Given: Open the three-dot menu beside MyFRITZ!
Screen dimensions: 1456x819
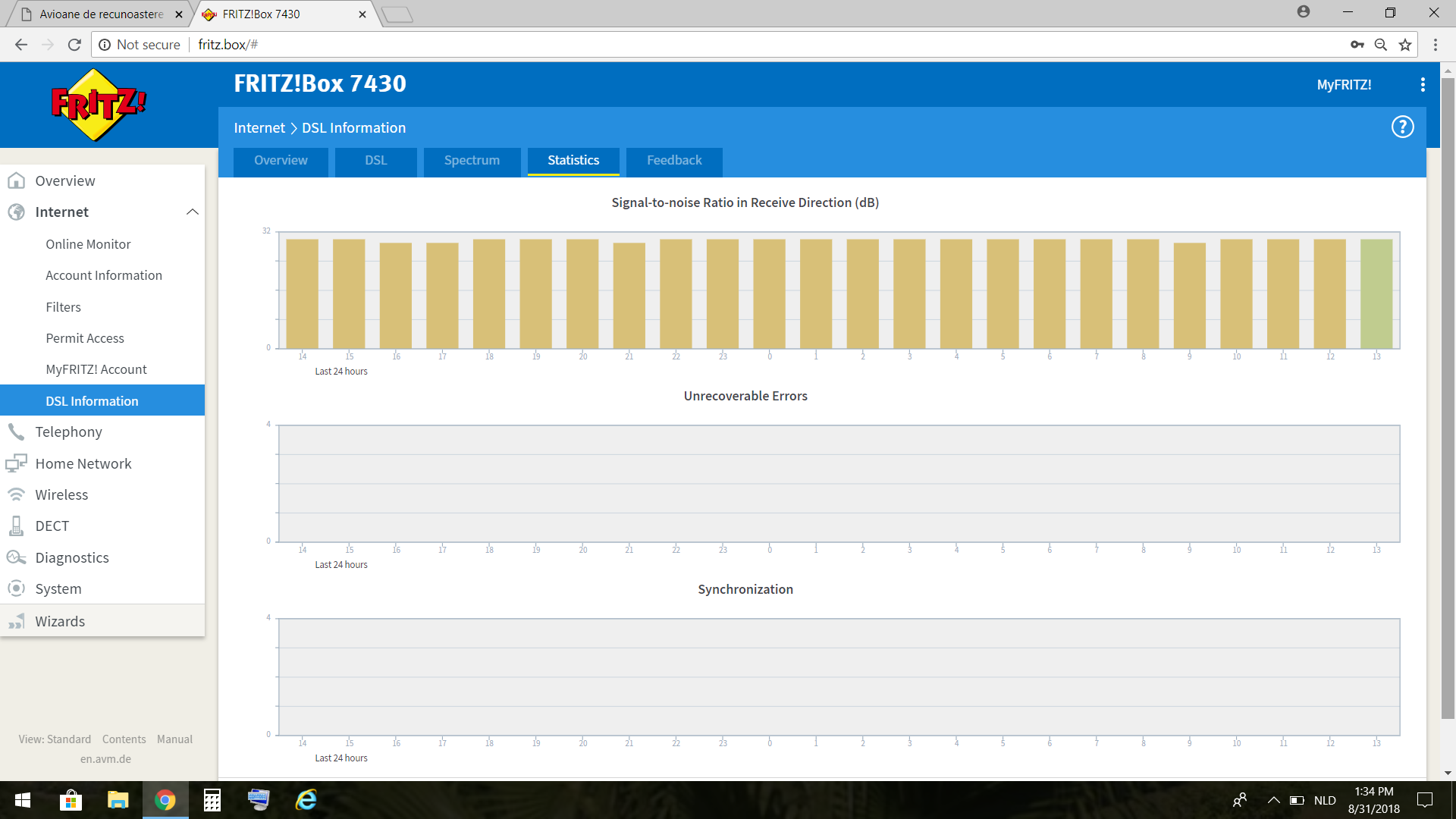Looking at the screenshot, I should (1423, 85).
